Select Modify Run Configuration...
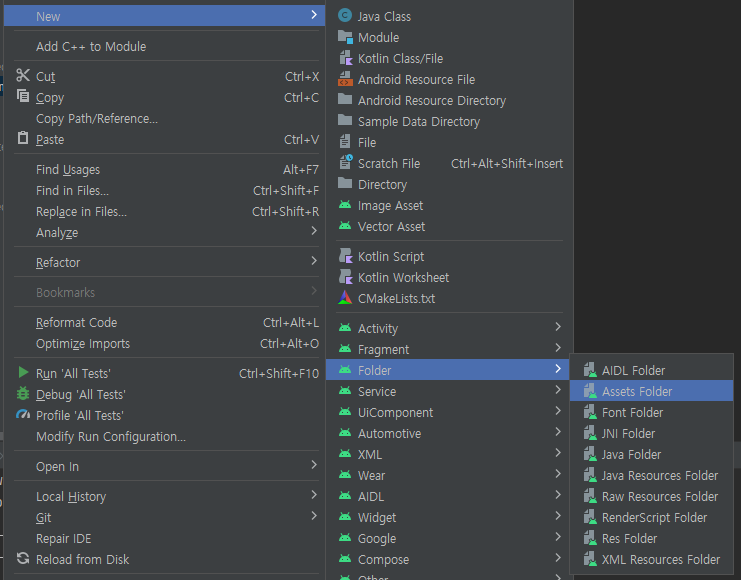The width and height of the screenshot is (741, 580). point(164,436)
